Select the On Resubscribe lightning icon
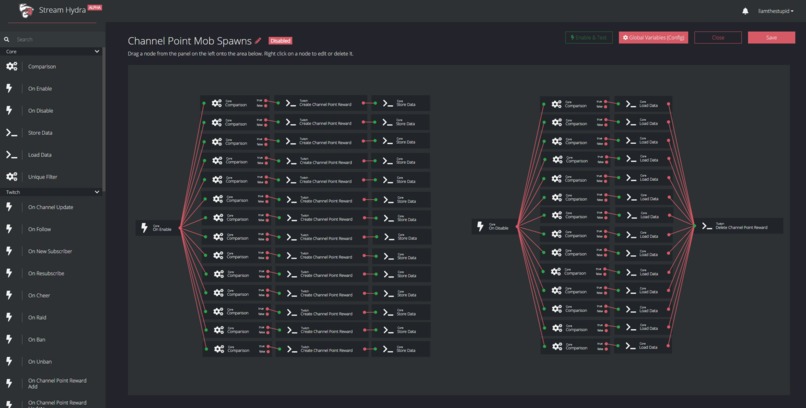The height and width of the screenshot is (408, 806). pyautogui.click(x=9, y=273)
